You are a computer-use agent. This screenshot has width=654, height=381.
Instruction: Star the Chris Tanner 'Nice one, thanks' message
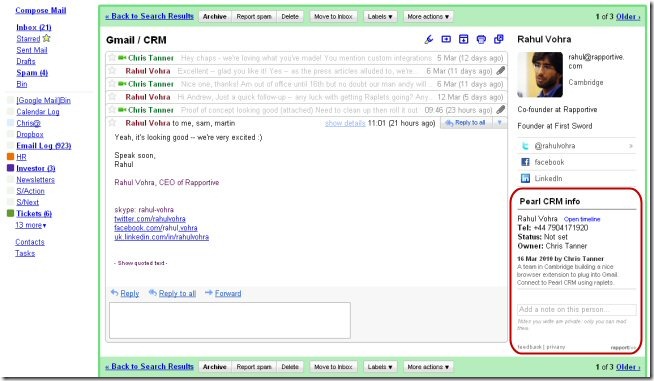[x=112, y=83]
